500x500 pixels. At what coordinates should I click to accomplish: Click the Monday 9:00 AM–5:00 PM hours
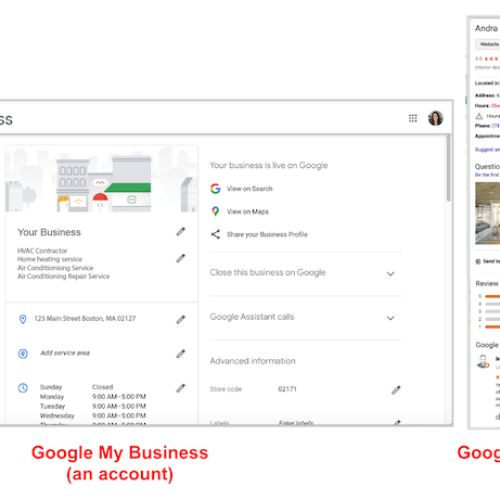tap(119, 397)
